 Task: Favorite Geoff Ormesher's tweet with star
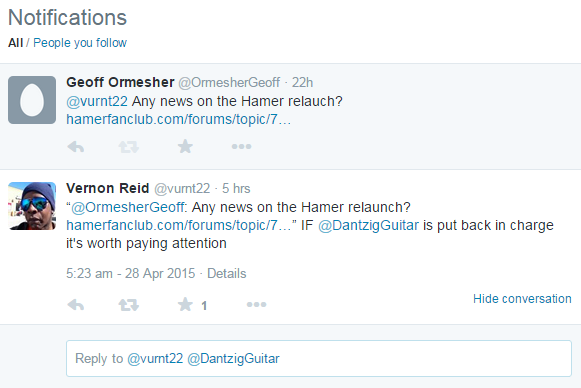(x=185, y=146)
